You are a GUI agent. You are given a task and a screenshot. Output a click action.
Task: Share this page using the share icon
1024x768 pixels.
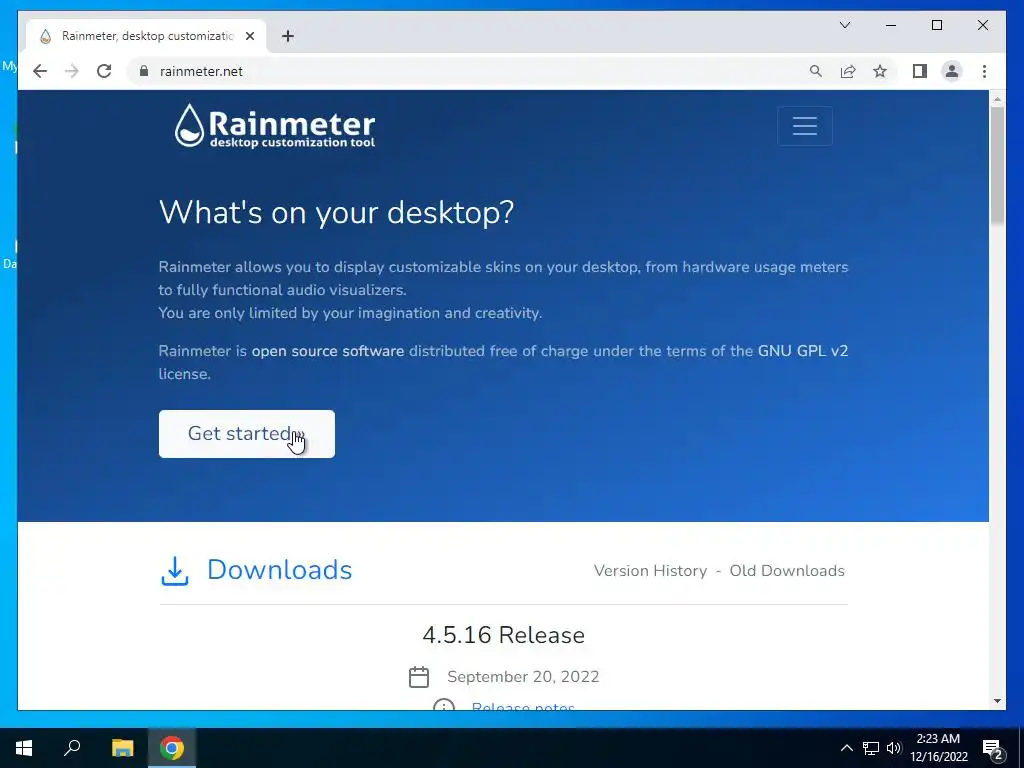pyautogui.click(x=848, y=71)
